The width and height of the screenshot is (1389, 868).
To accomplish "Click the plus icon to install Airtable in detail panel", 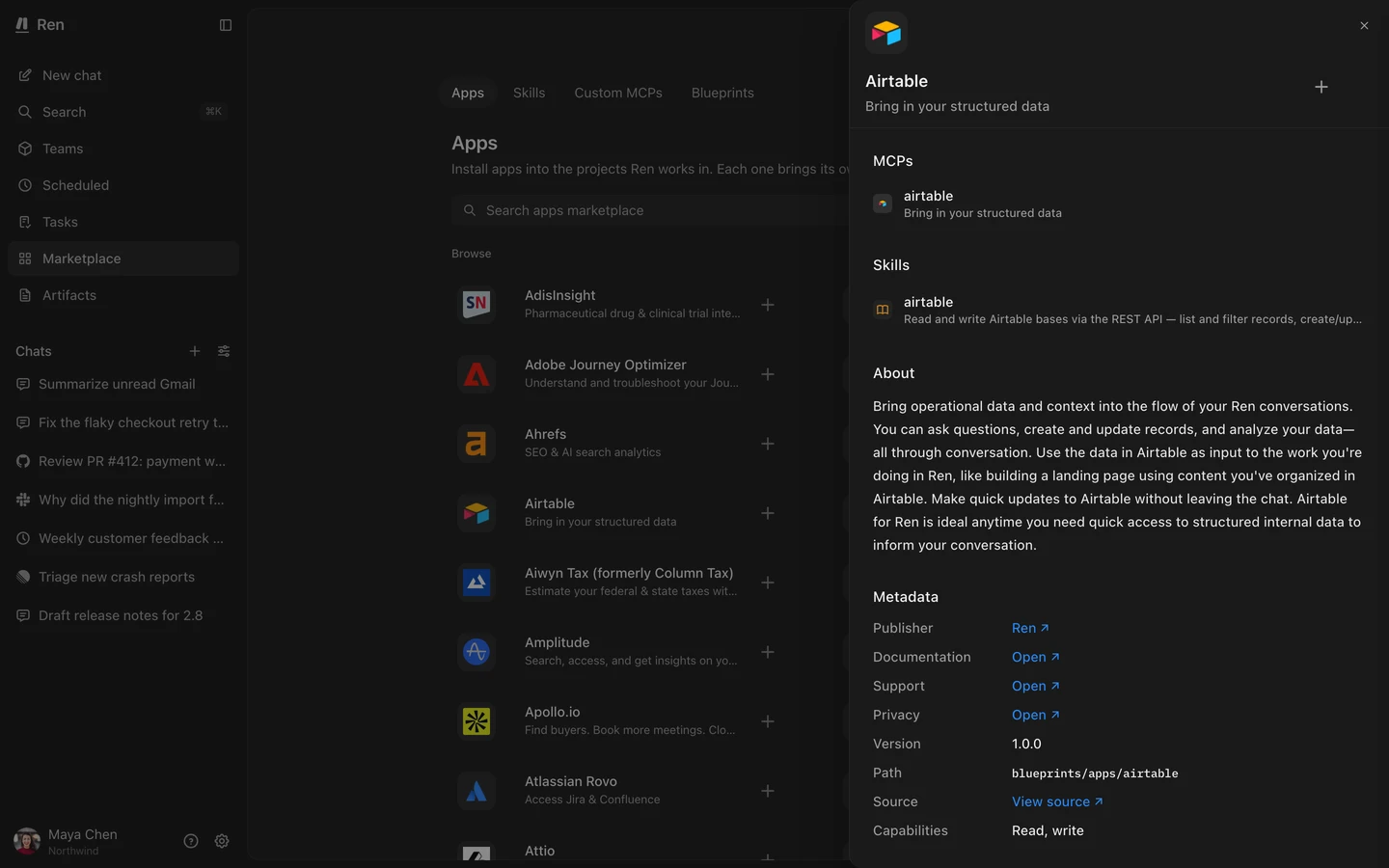I will (1321, 87).
